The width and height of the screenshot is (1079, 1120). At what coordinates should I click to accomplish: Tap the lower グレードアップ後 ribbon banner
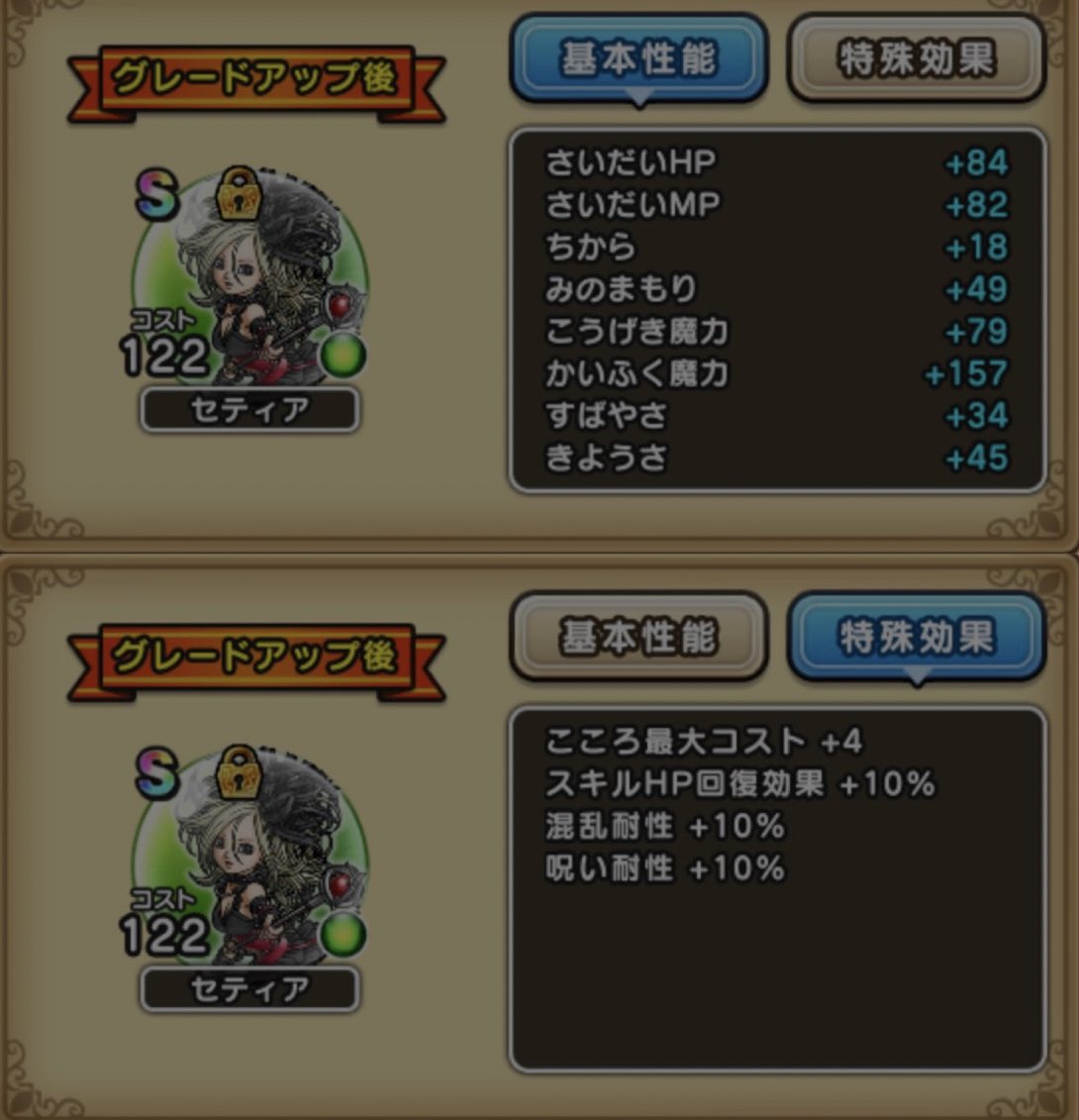tap(255, 661)
